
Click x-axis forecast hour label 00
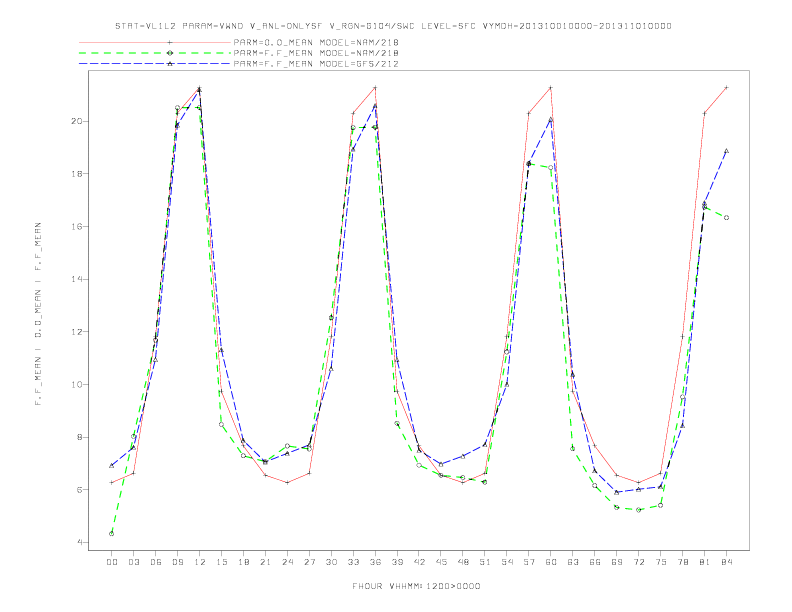[x=112, y=562]
